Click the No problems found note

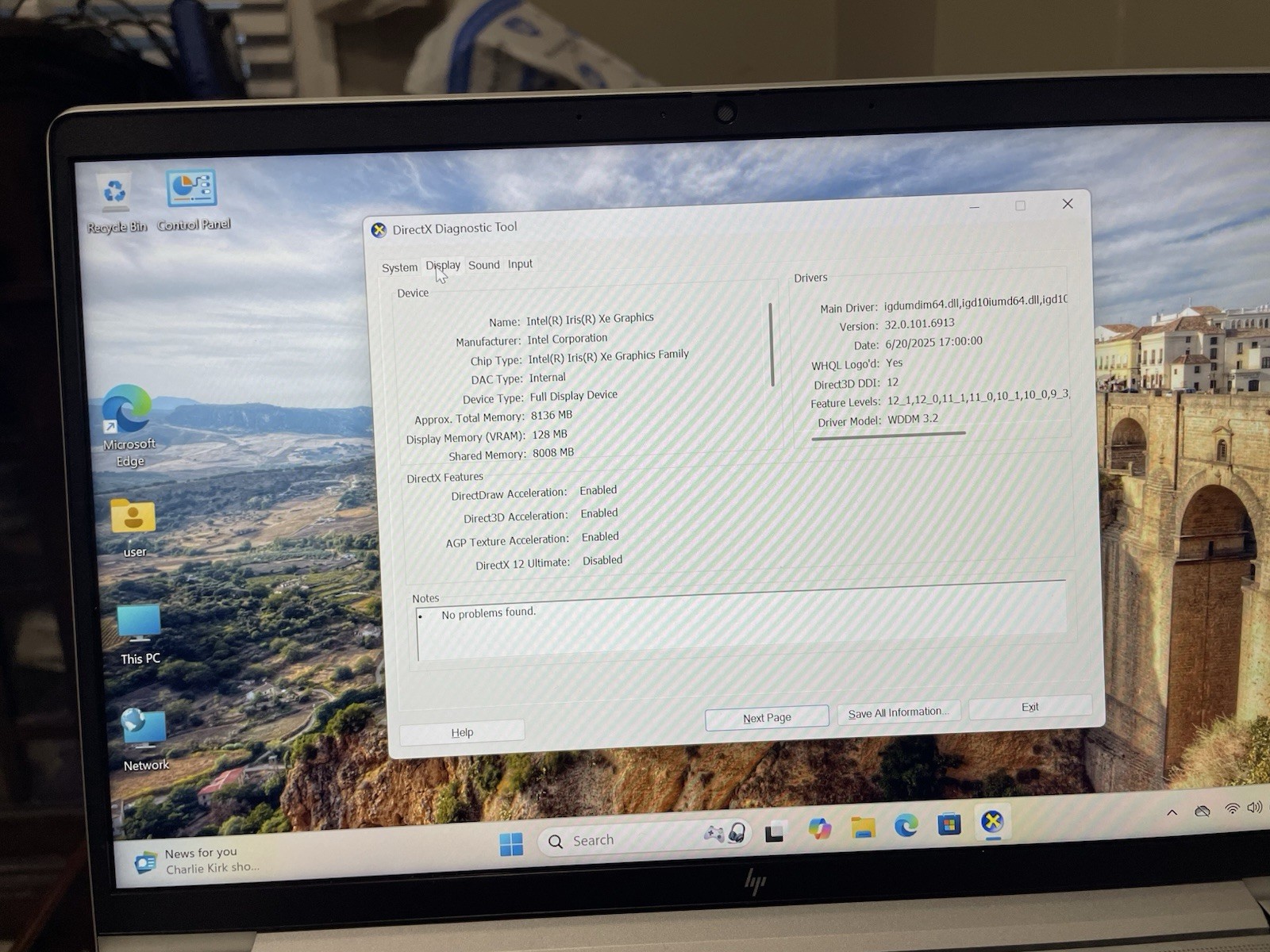coord(488,613)
